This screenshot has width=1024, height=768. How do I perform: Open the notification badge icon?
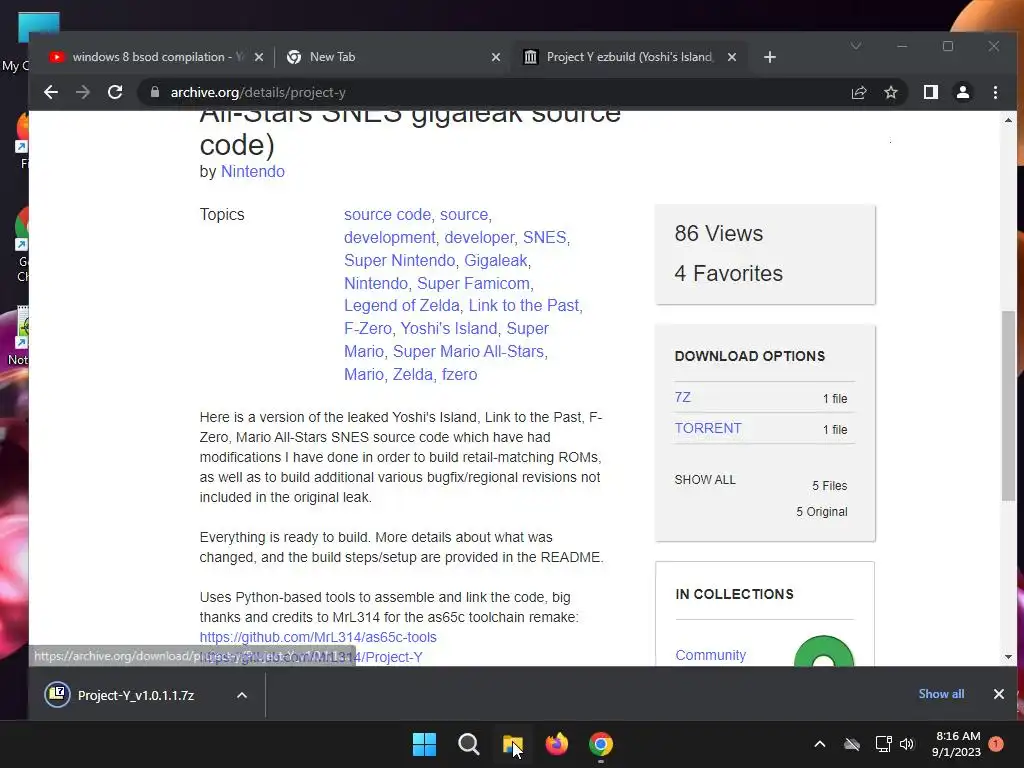click(996, 744)
